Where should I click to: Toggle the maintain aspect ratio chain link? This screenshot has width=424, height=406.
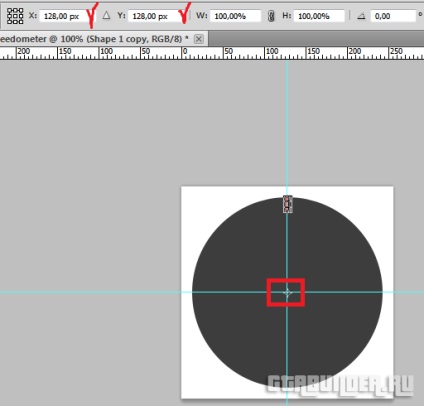[x=271, y=16]
